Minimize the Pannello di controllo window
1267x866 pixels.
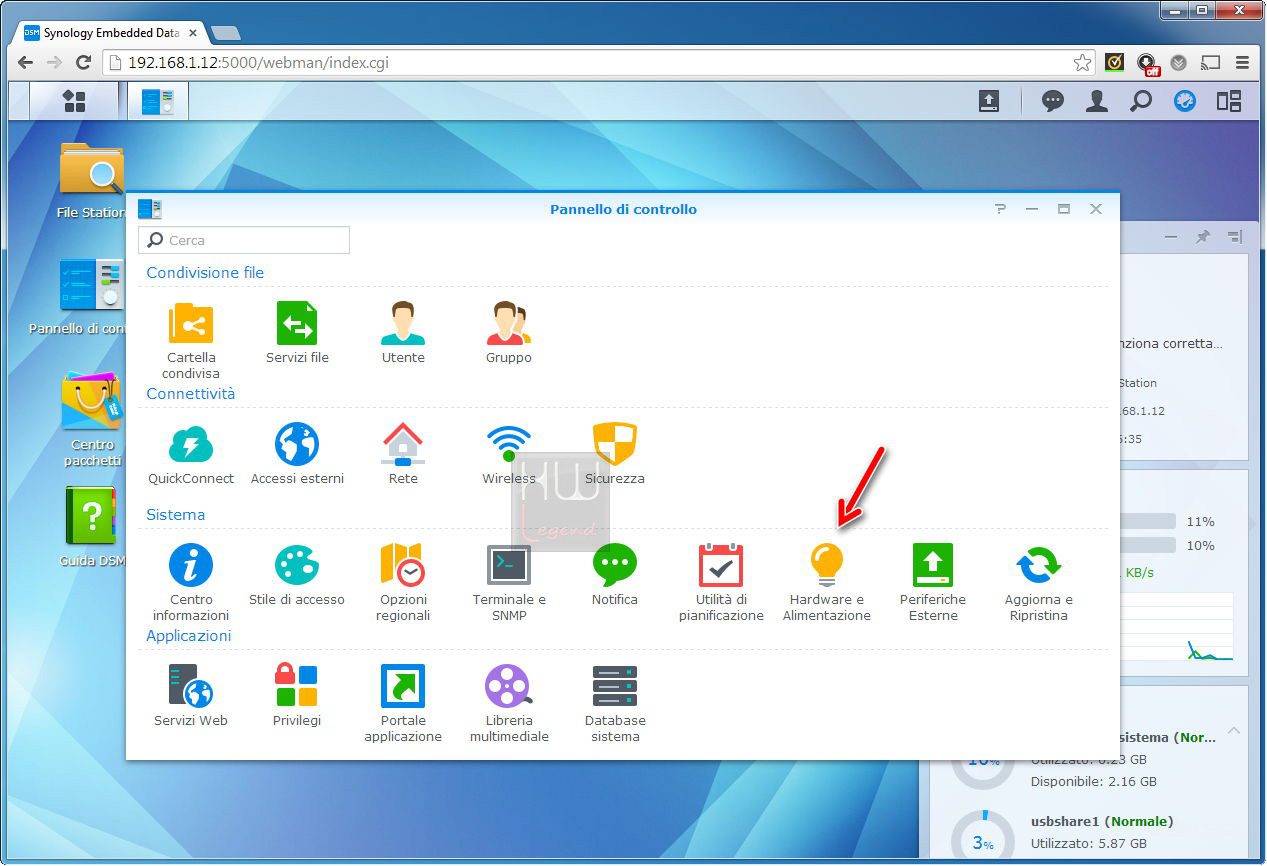(x=1032, y=209)
